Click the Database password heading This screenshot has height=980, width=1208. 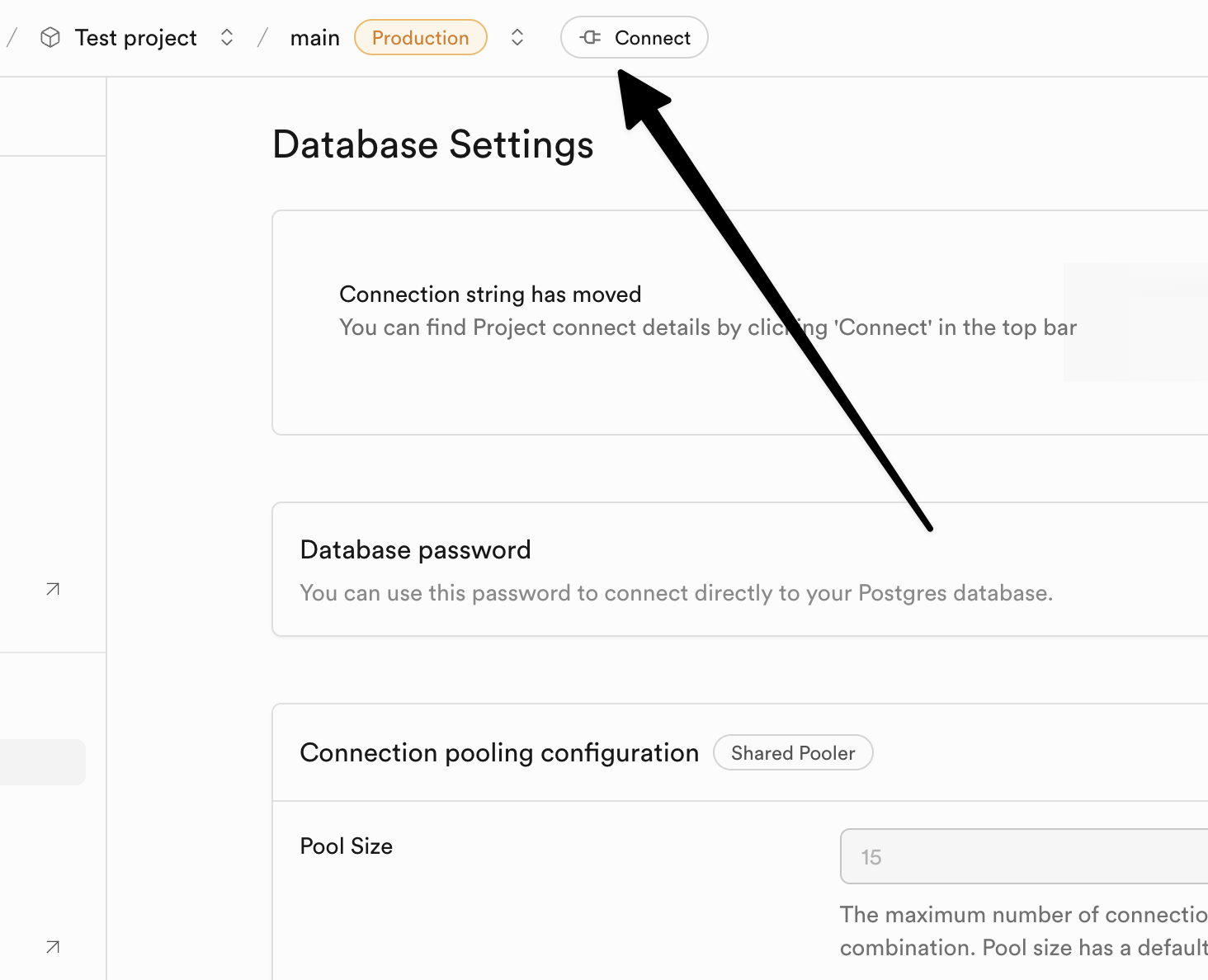[x=415, y=550]
